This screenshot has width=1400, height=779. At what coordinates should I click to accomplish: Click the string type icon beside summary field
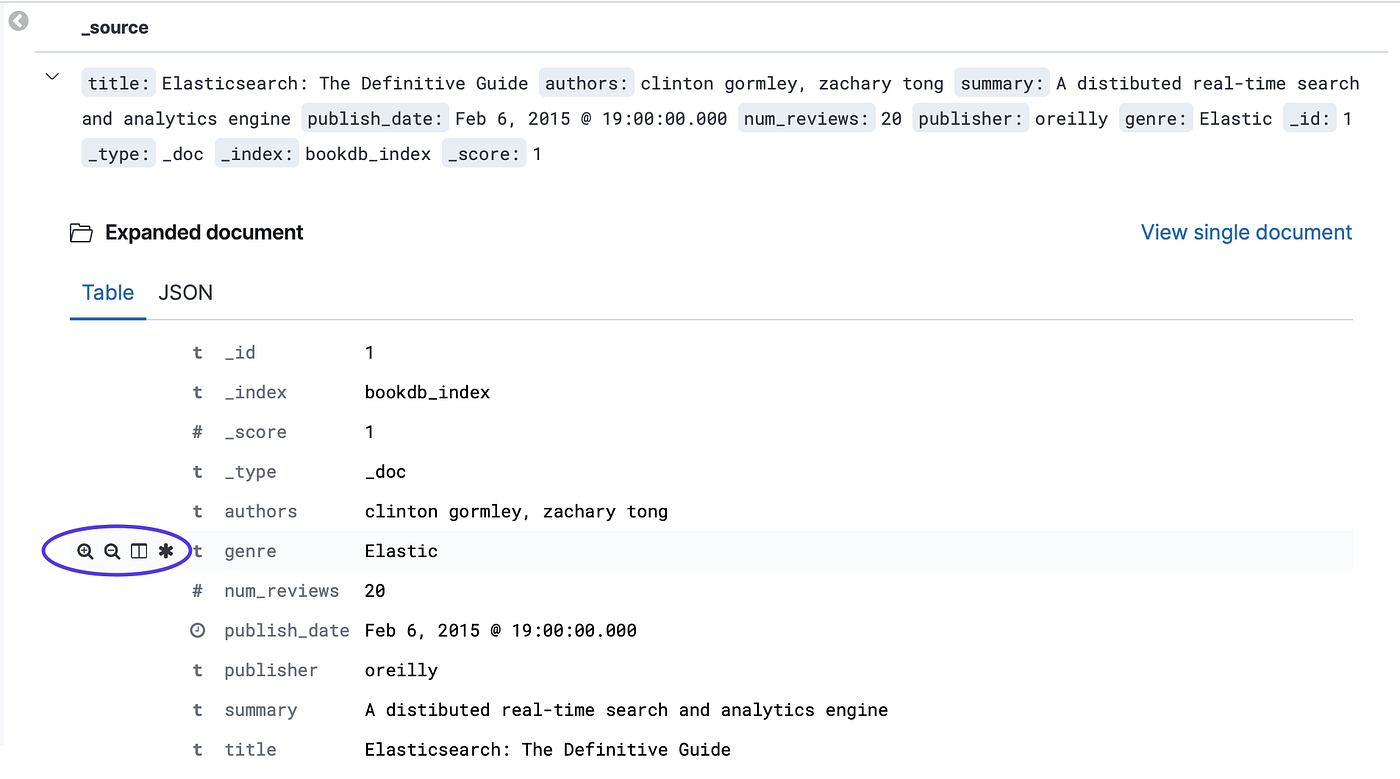point(198,710)
